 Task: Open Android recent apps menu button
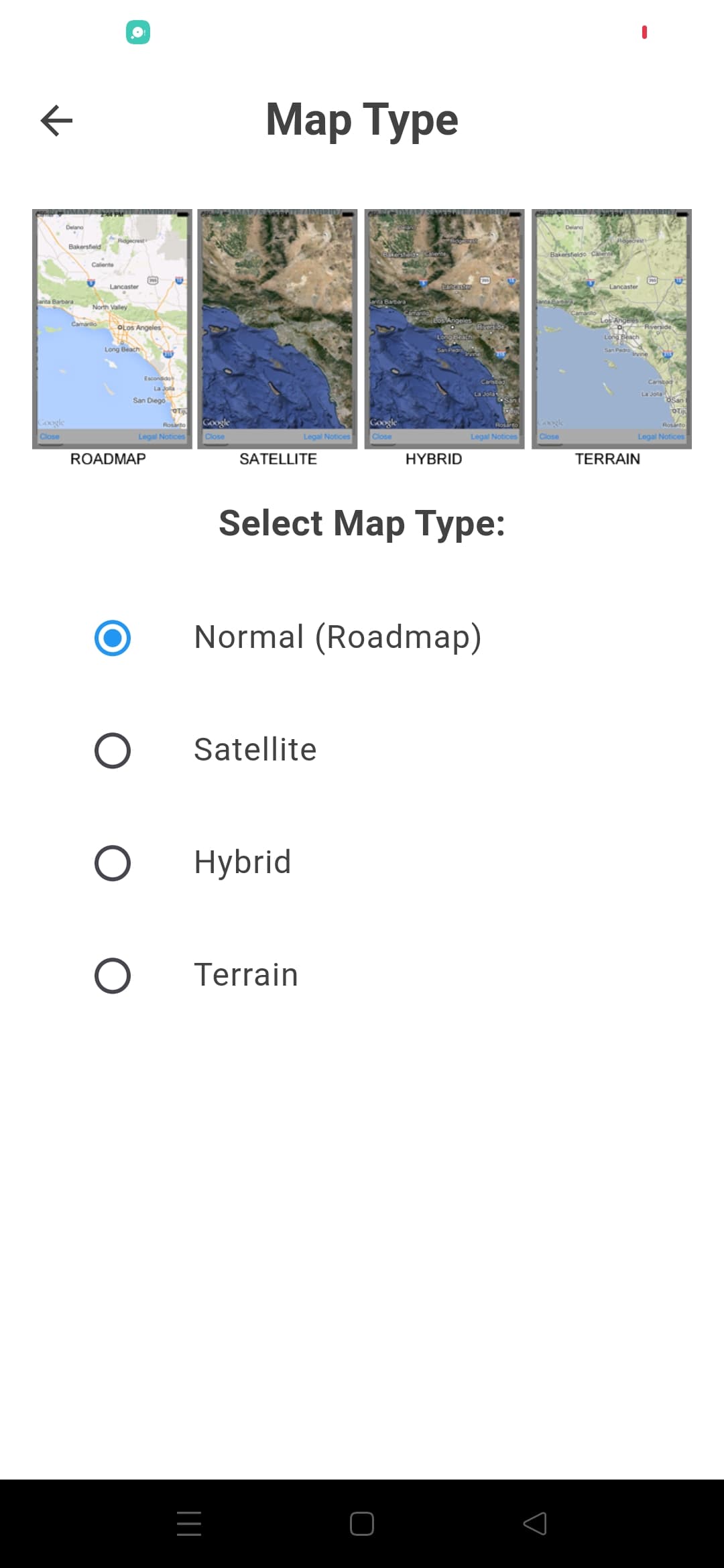pos(189,1523)
